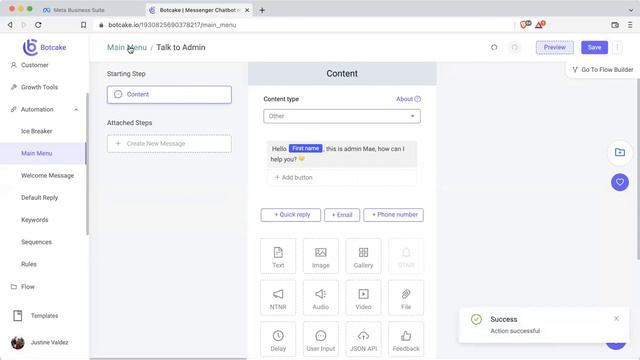640x360 pixels.
Task: Reload the browser page
Action: pyautogui.click(x=38, y=25)
